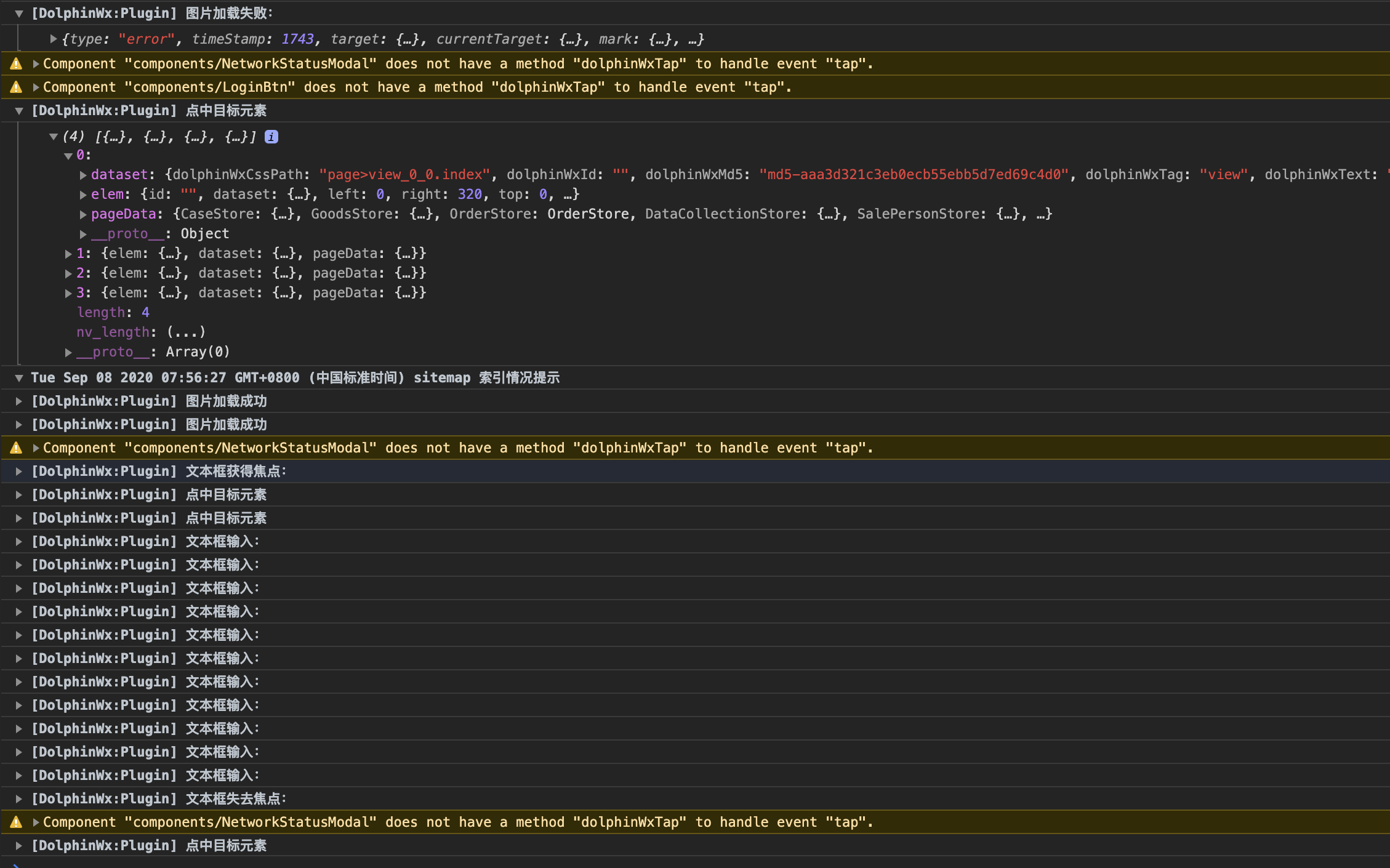Expand the __proto__: Array(0) entry
Screen dimensions: 1390x868
(x=68, y=353)
